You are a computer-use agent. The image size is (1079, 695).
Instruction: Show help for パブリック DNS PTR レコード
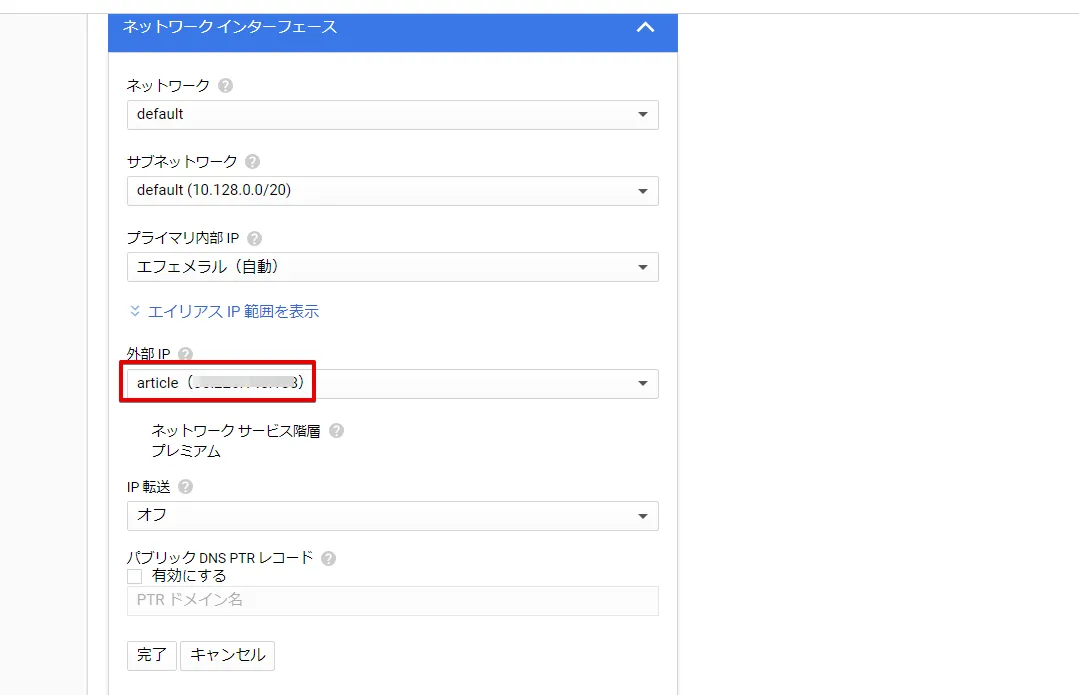tap(328, 558)
